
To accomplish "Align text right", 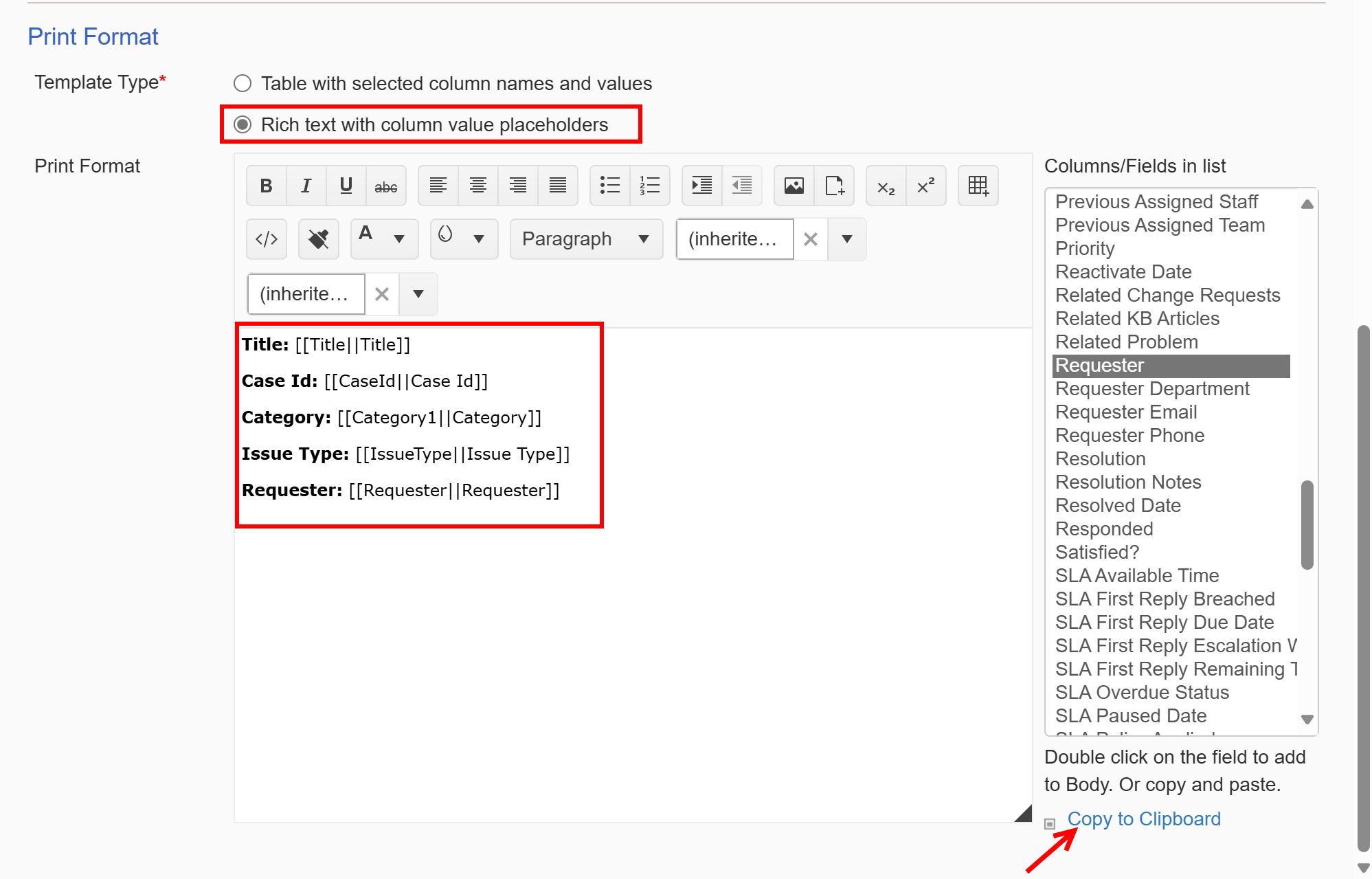I will pos(518,186).
